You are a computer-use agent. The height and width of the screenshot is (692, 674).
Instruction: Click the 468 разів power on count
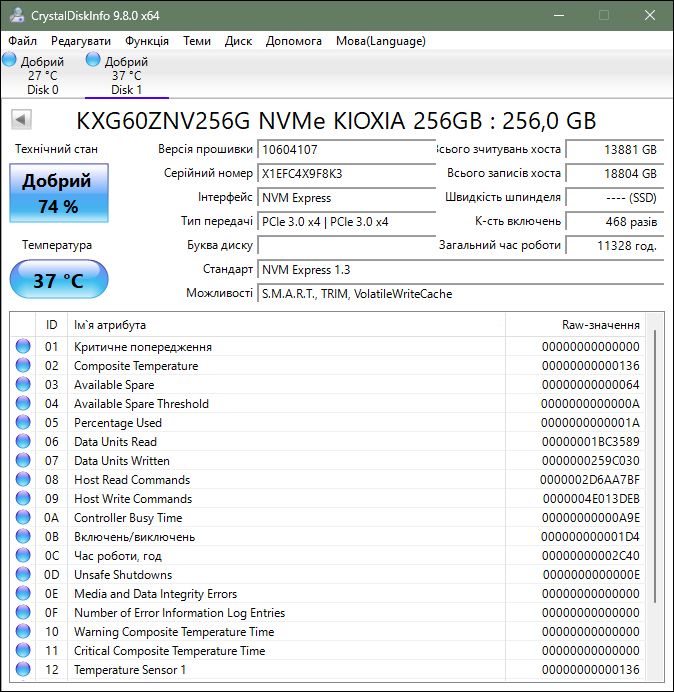pos(614,222)
